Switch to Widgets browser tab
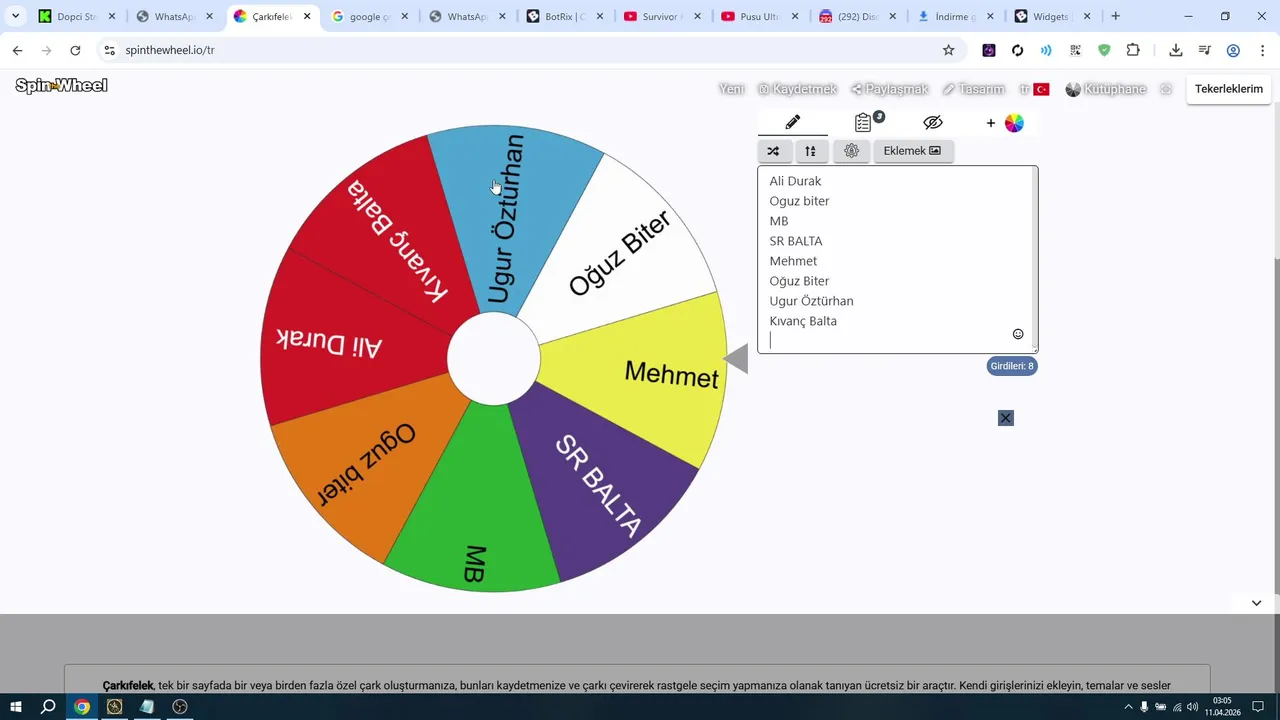The height and width of the screenshot is (720, 1280). 1052,17
